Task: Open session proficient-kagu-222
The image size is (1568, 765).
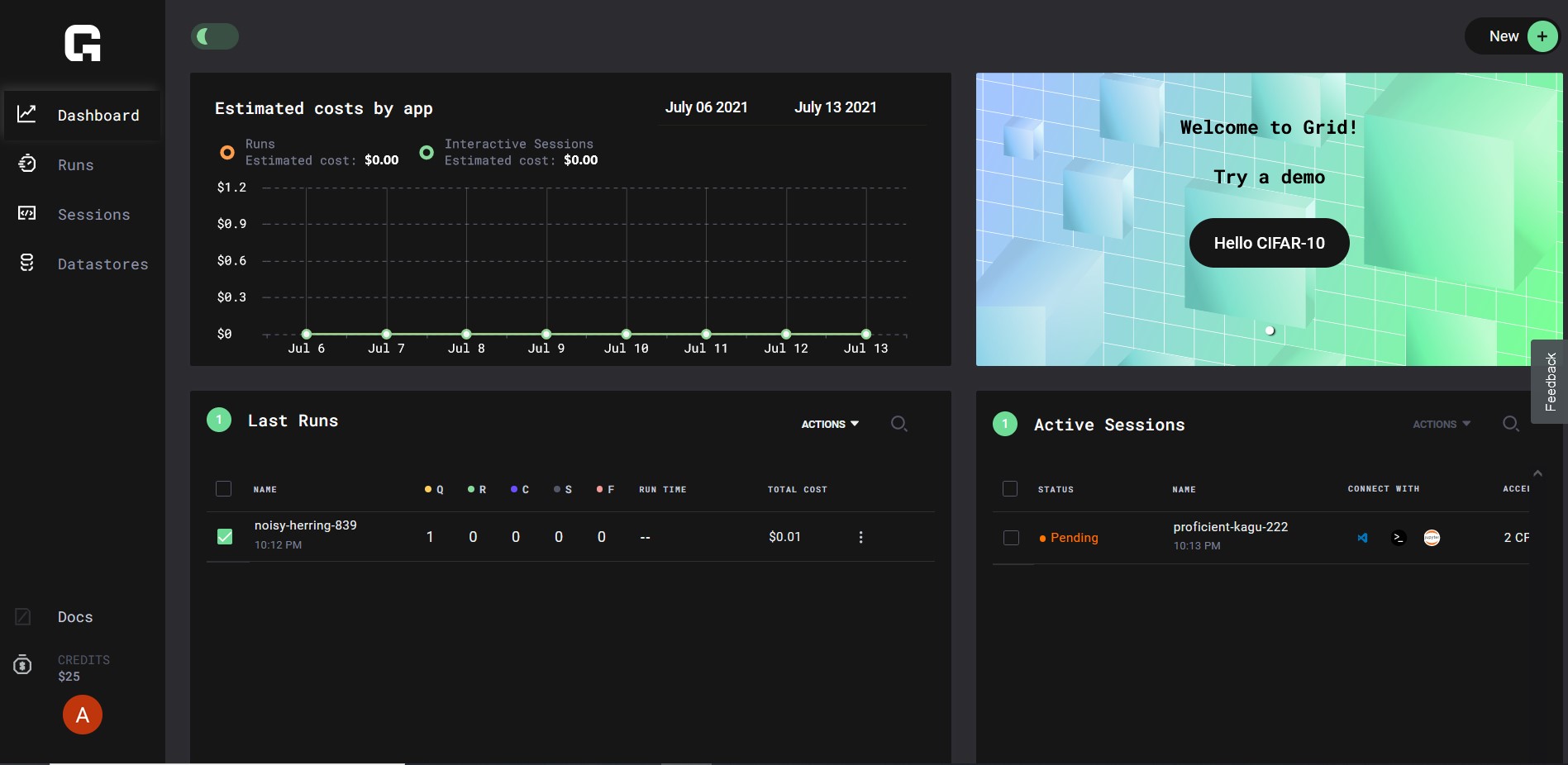Action: 1231,527
